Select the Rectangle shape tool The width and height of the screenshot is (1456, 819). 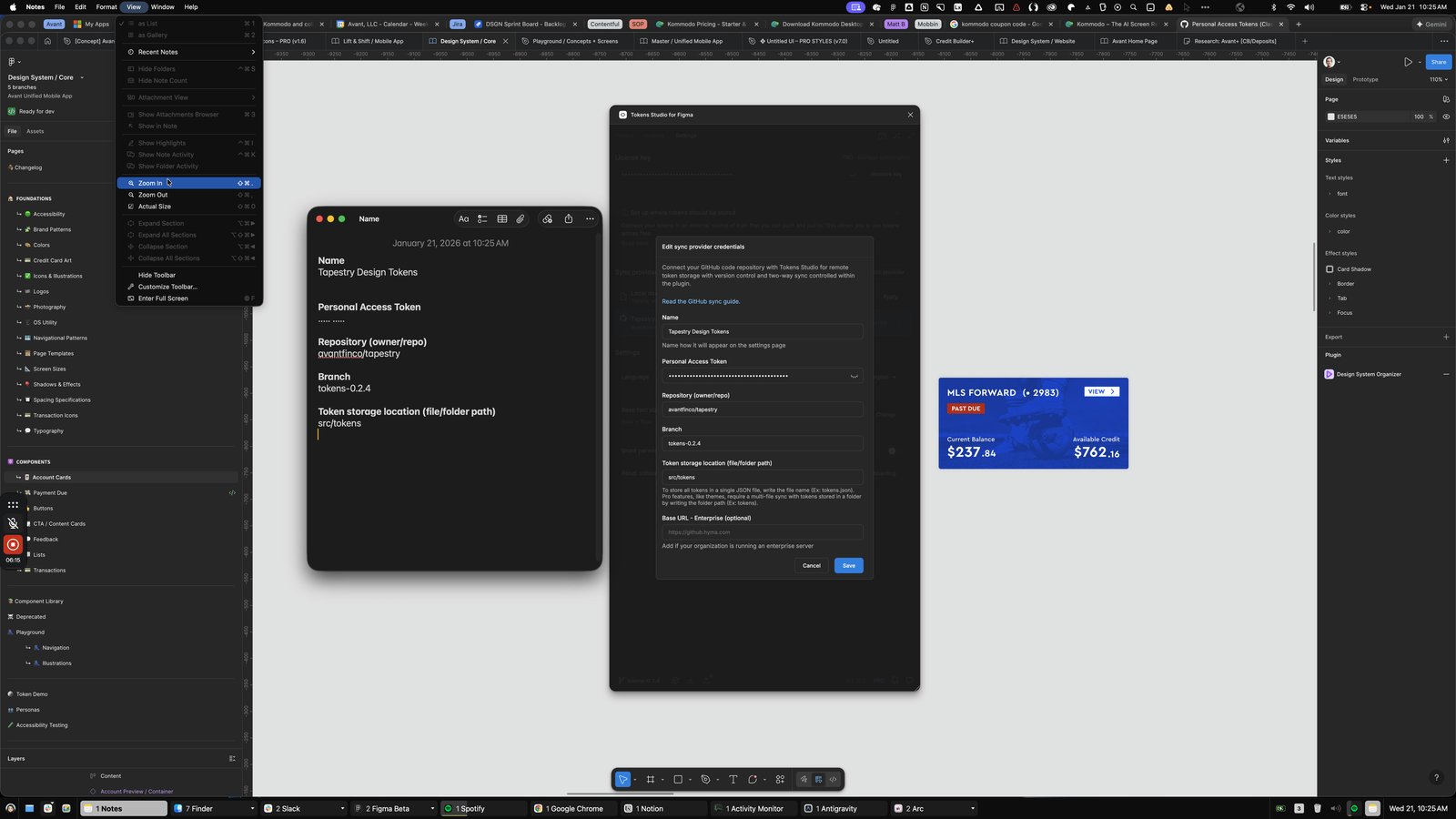coord(678,779)
